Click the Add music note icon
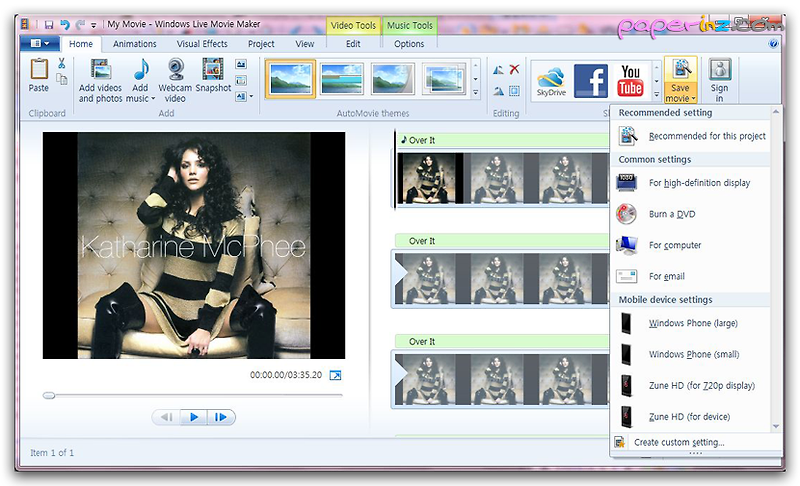Viewport: 800px width, 486px height. coord(141,69)
